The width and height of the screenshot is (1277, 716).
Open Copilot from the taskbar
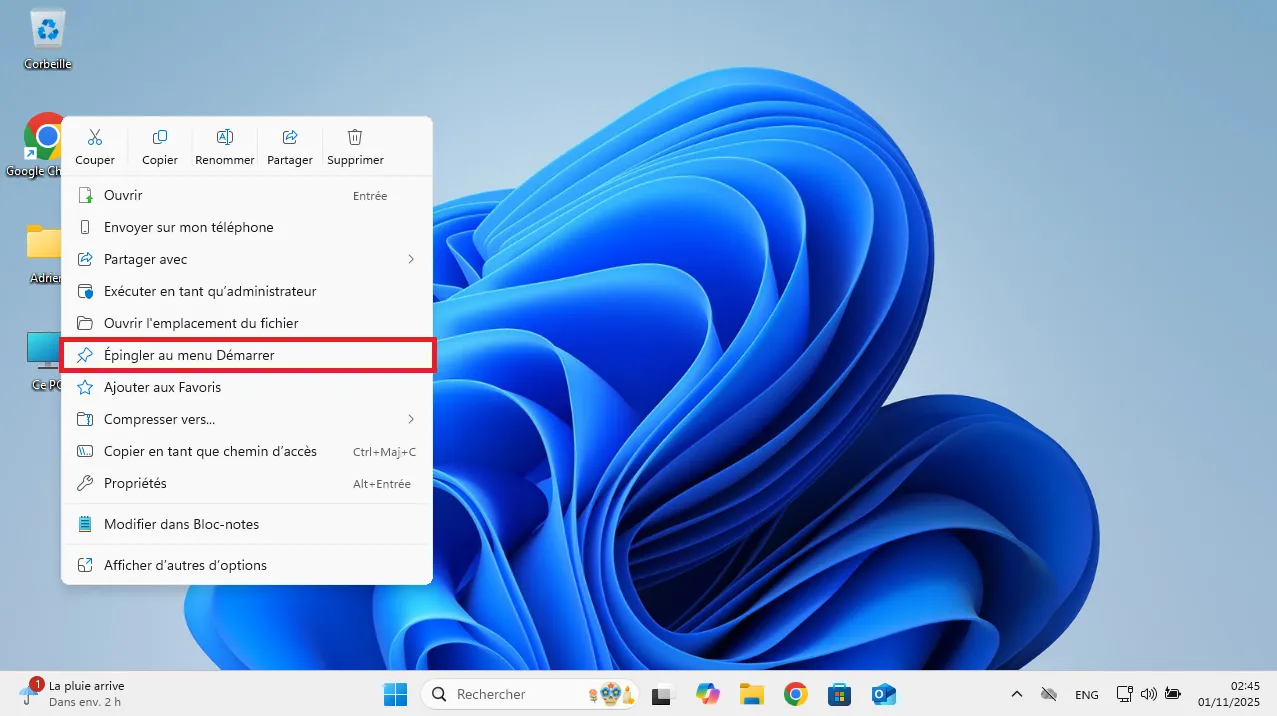(708, 693)
